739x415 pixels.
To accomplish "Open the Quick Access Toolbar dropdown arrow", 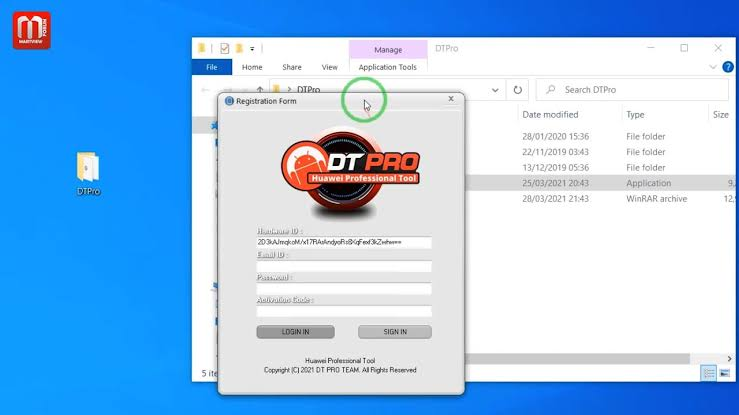I will 252,49.
